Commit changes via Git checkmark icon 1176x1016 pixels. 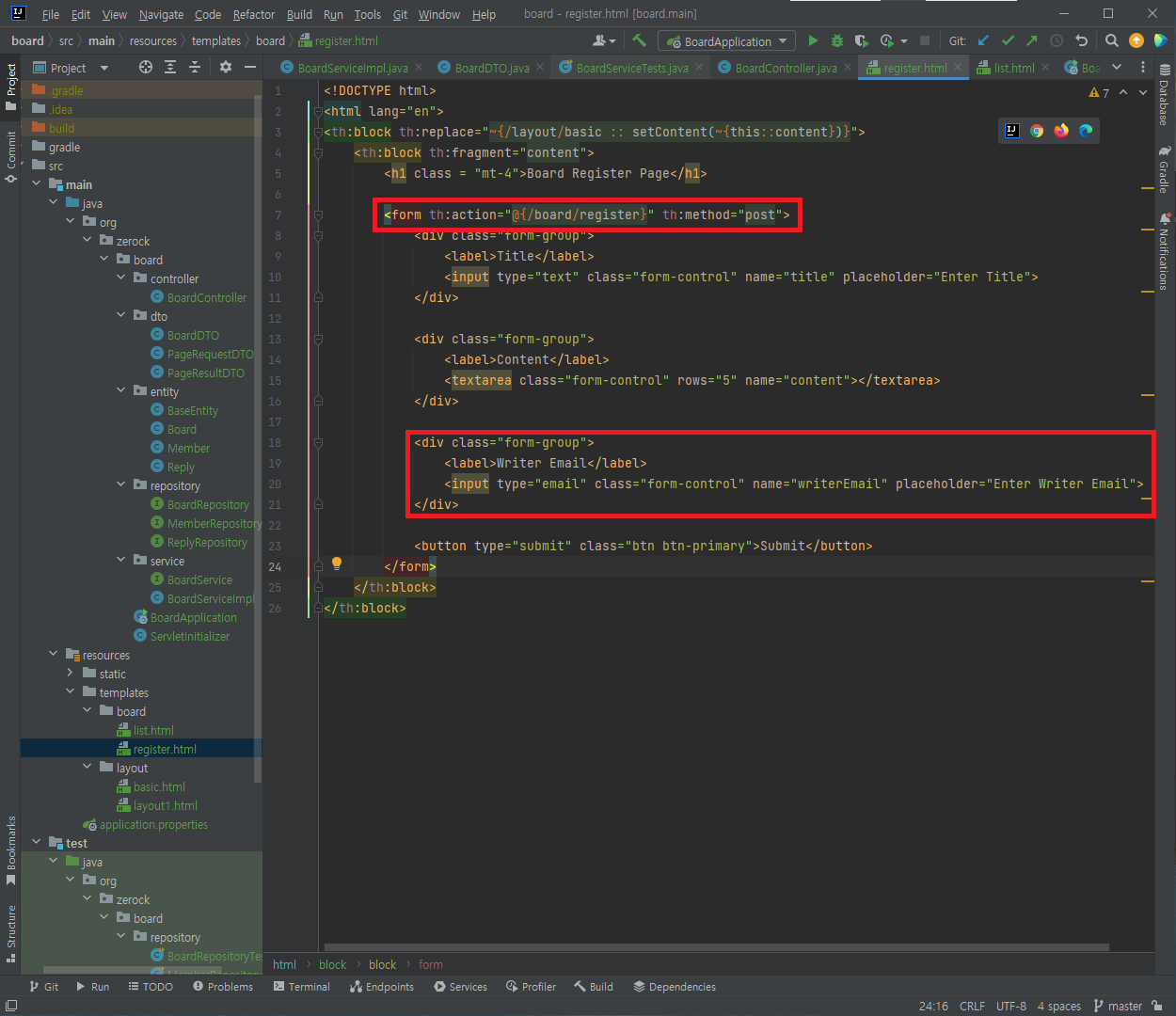(x=1008, y=40)
